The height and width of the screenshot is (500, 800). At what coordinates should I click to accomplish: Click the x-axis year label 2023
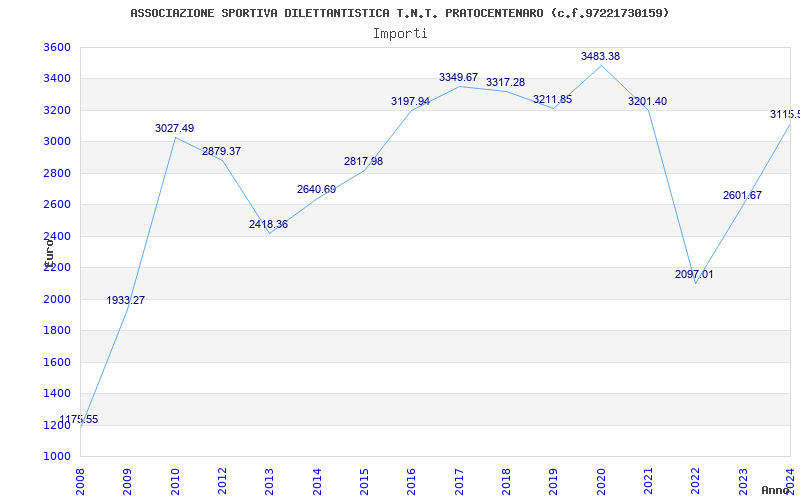pos(743,482)
